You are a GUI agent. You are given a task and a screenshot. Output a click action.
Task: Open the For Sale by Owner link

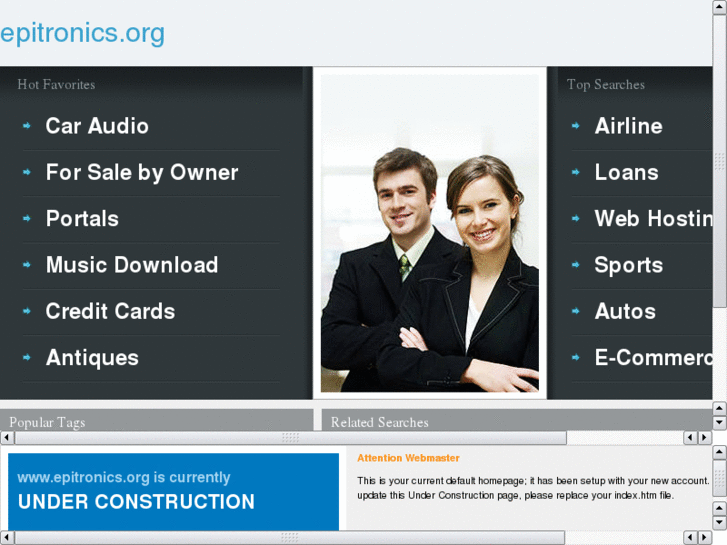[x=142, y=173]
